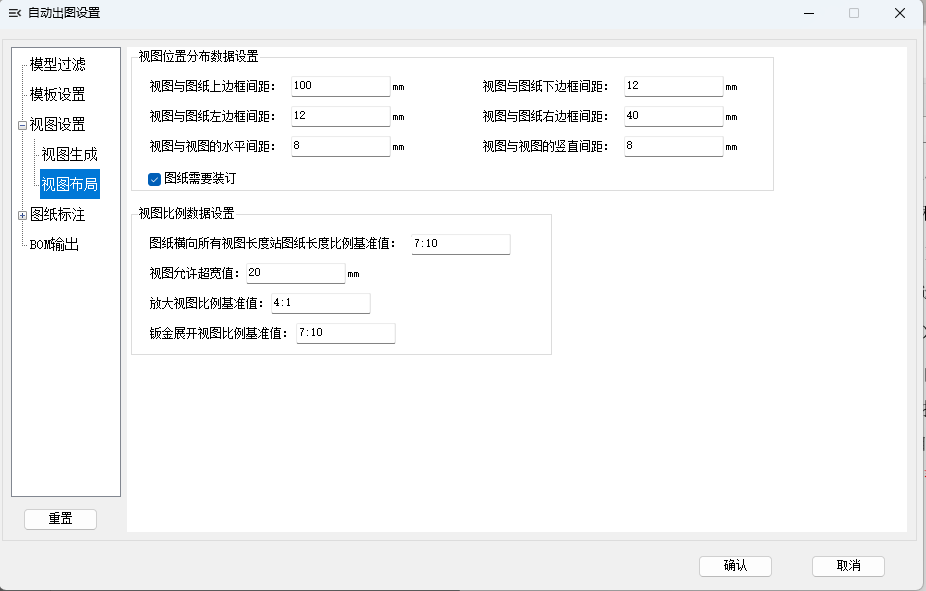Click the app icon in the title bar

pos(14,13)
